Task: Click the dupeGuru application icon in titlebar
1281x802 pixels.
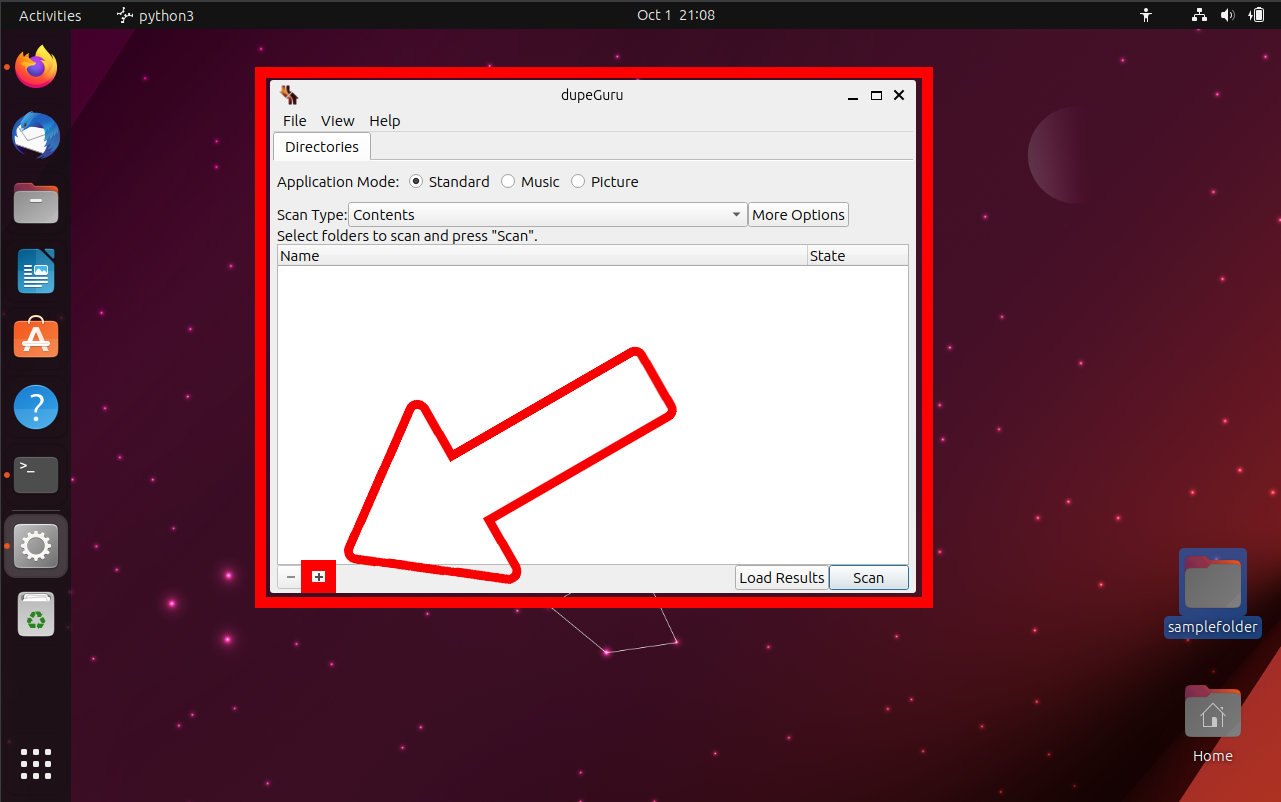Action: [289, 94]
